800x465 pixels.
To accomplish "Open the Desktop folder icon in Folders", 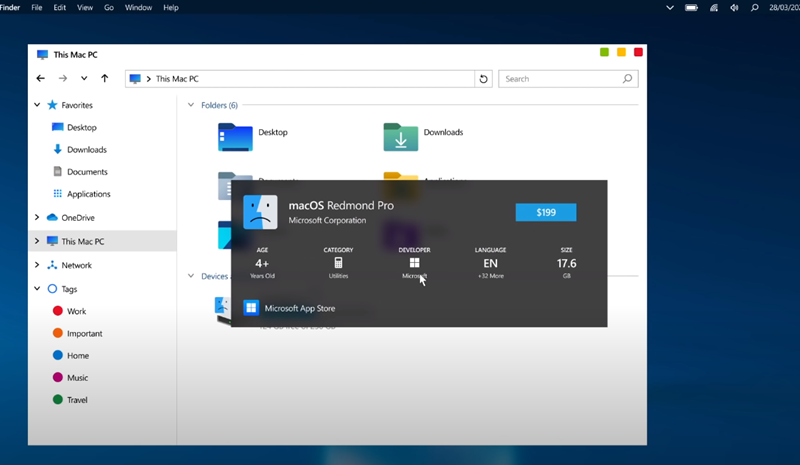I will coord(235,136).
